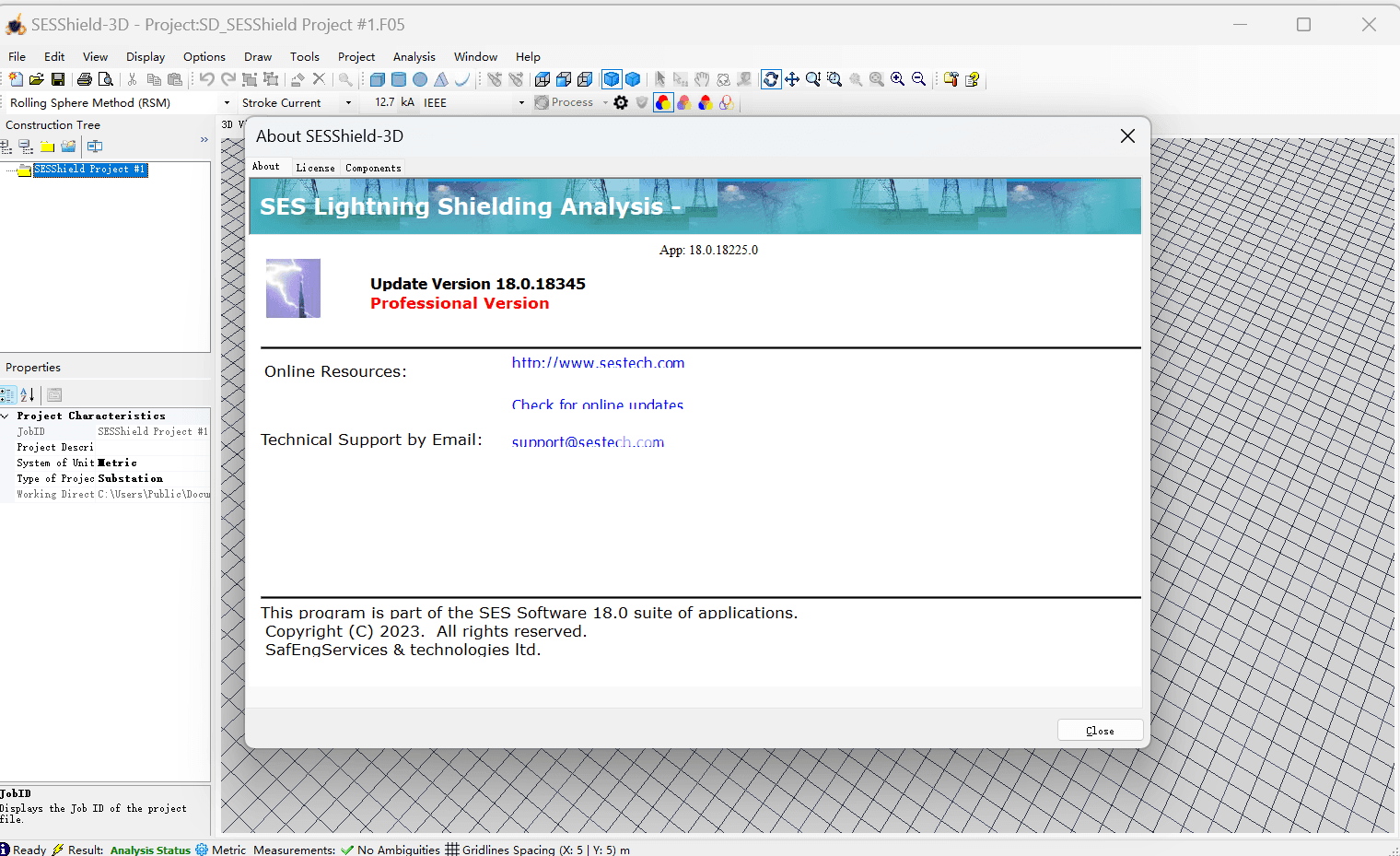
Task: Click the Pan move arrows icon
Action: tap(792, 79)
